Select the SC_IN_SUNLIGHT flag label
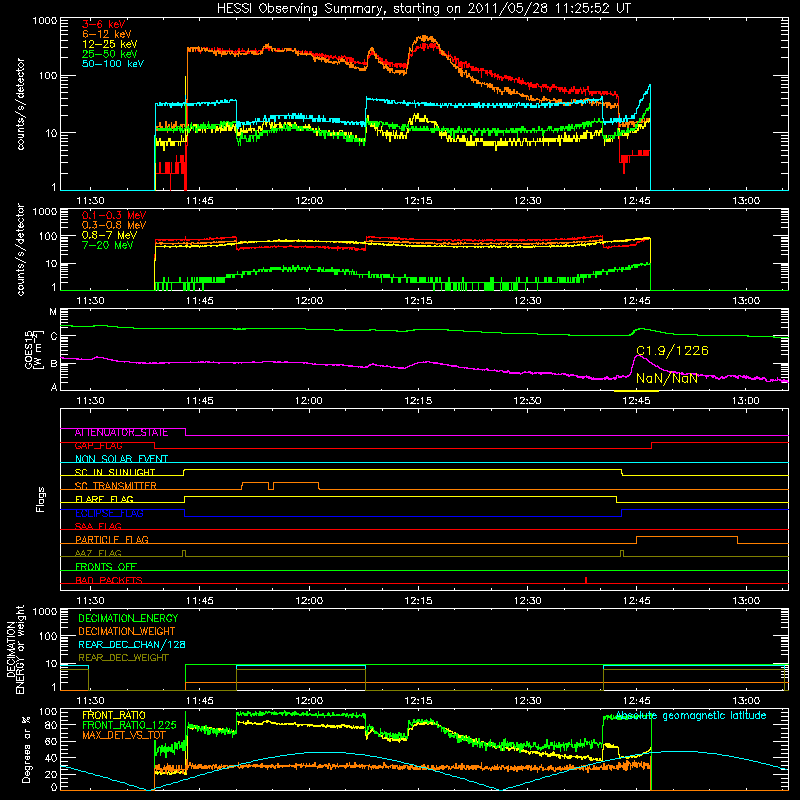 tap(114, 472)
